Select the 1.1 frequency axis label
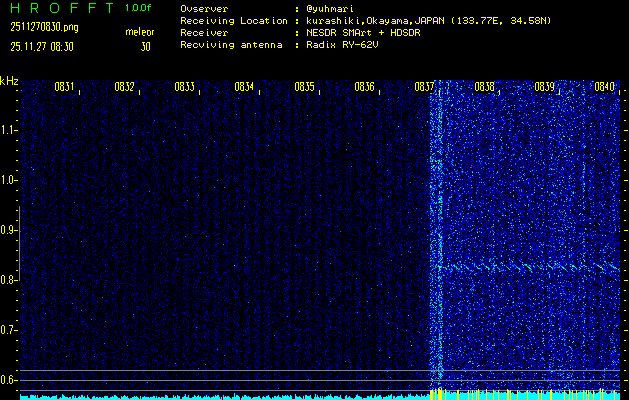Screen dimensions: 629x400 tap(7, 131)
